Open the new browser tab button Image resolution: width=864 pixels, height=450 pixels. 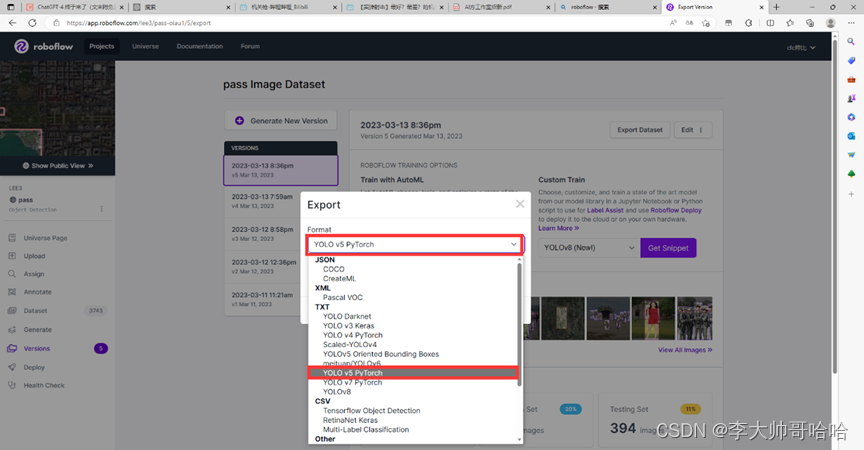click(x=776, y=7)
